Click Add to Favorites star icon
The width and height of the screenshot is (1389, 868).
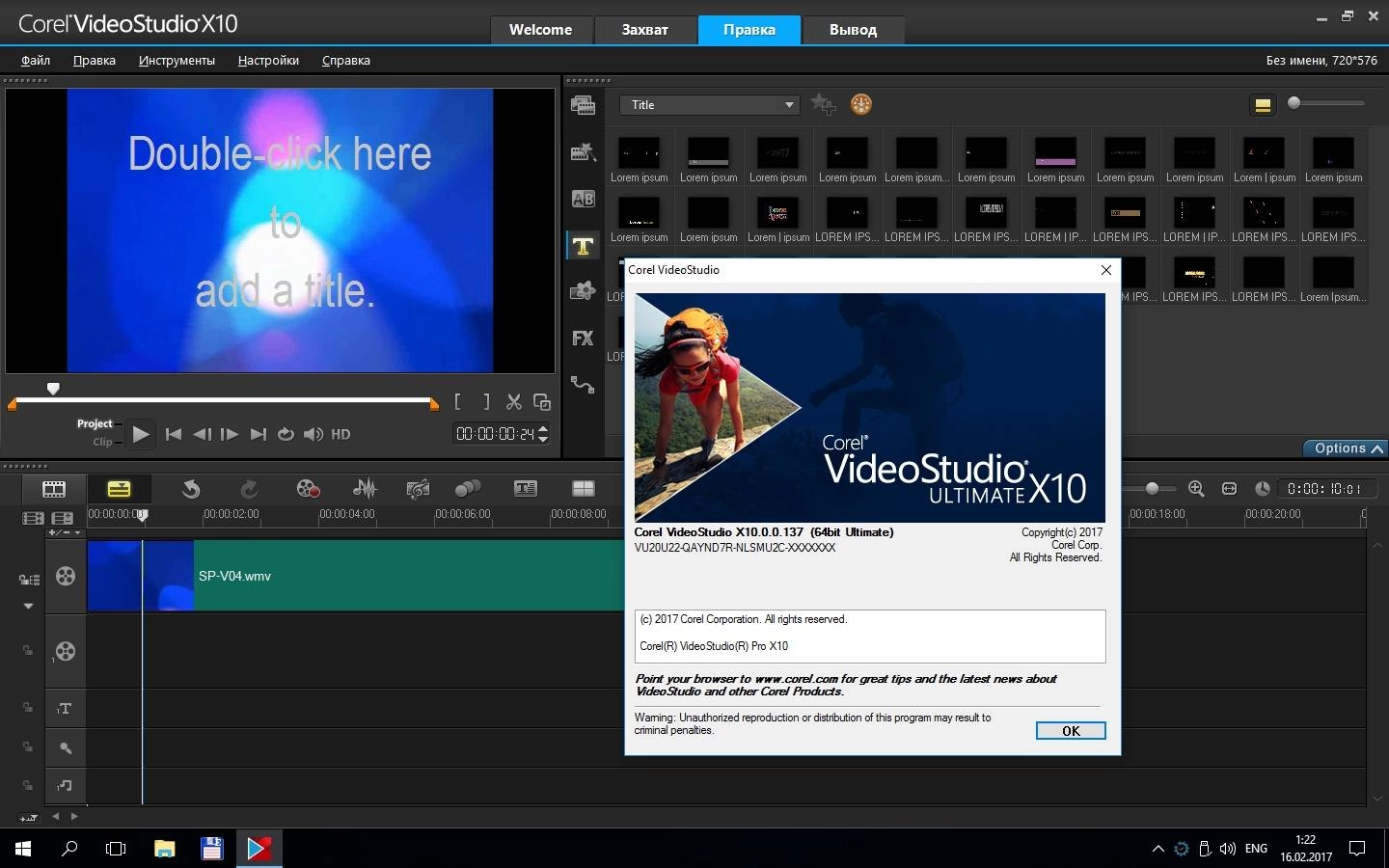tap(823, 104)
